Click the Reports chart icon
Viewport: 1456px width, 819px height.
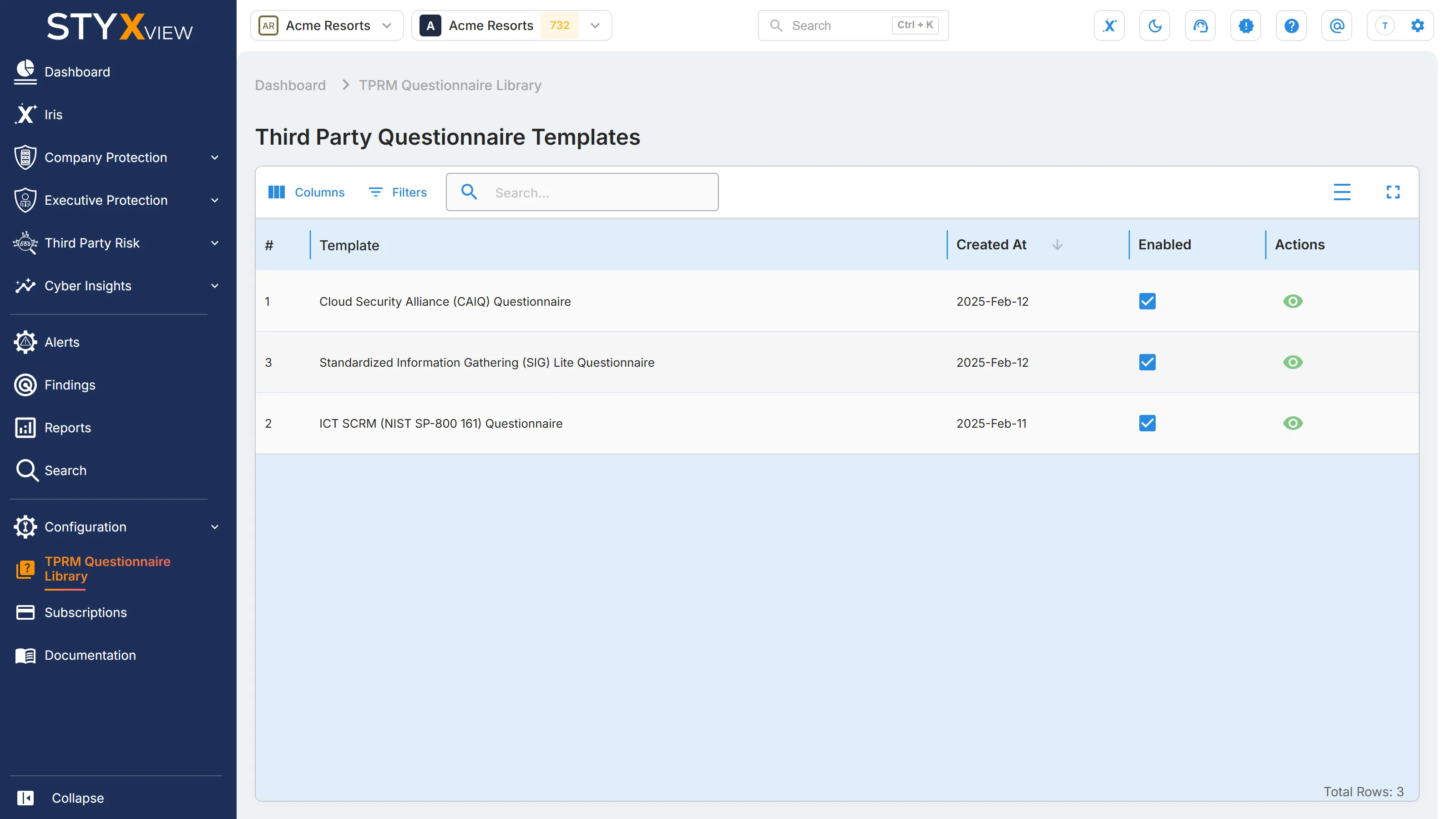pyautogui.click(x=25, y=428)
